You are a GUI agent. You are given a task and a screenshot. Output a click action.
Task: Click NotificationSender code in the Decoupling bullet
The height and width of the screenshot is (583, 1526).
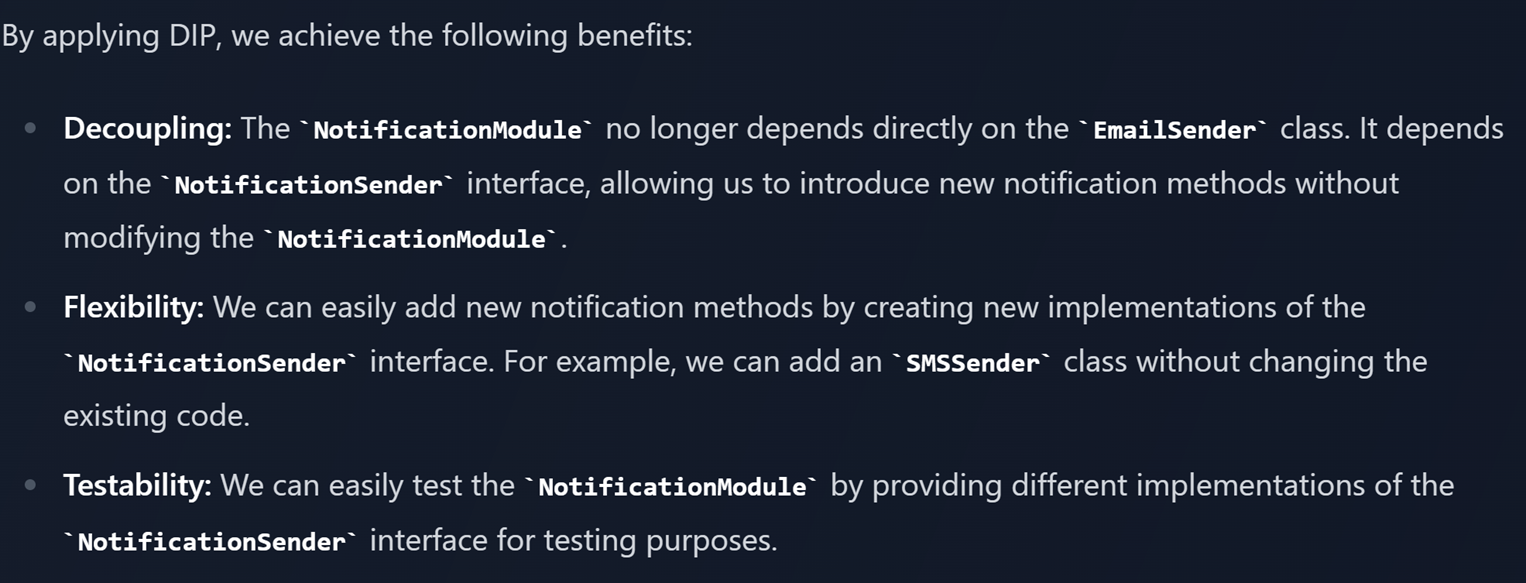[308, 185]
